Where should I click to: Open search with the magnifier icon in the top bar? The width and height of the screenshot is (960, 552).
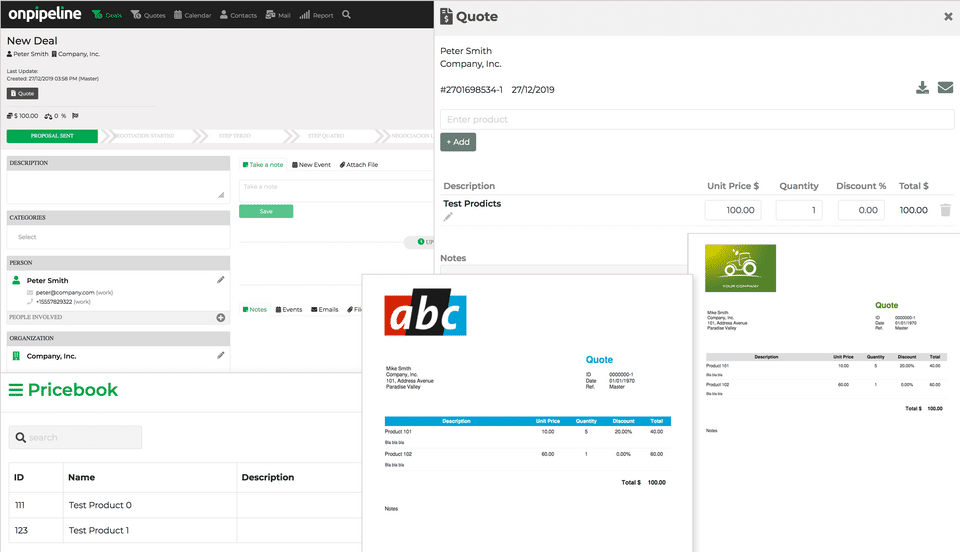[347, 15]
